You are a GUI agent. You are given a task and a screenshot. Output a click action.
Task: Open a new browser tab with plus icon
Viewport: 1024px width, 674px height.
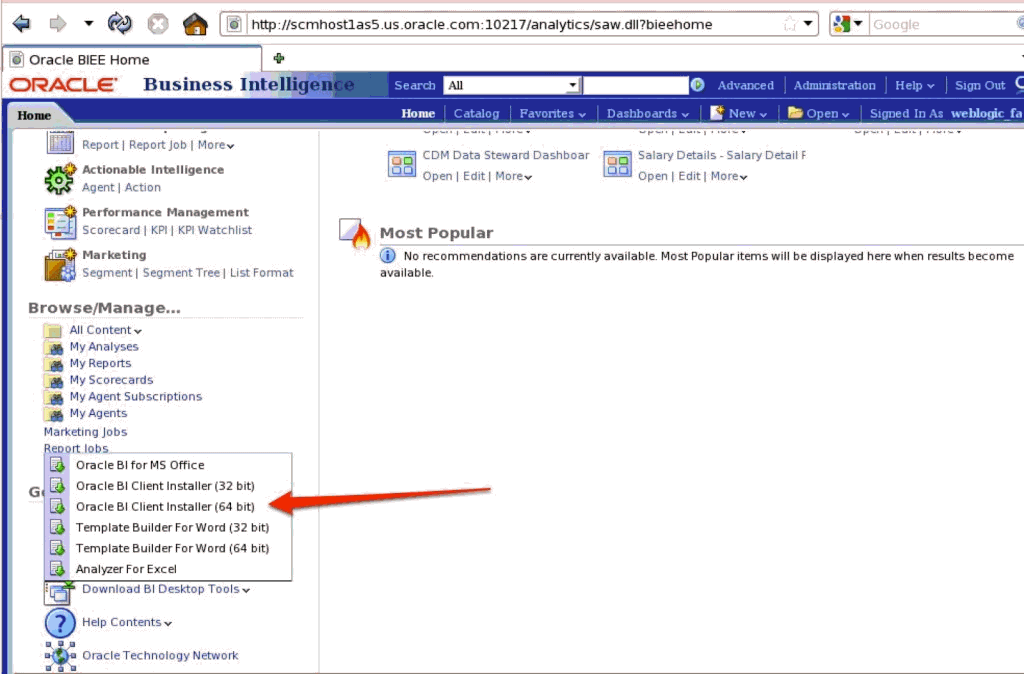(x=279, y=58)
